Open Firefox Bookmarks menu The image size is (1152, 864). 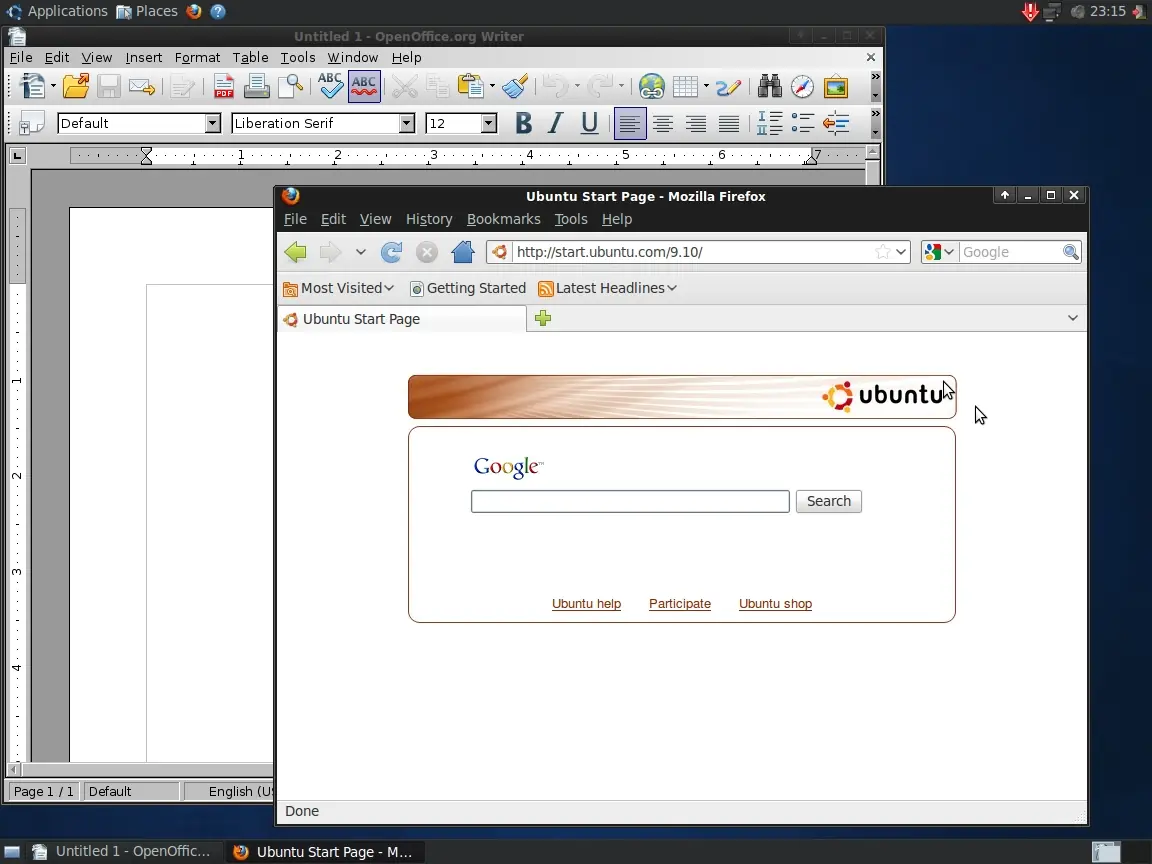(503, 219)
